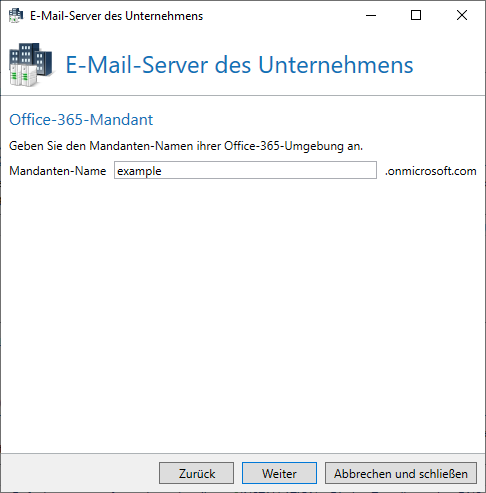Image resolution: width=486 pixels, height=493 pixels.
Task: Minimize the E-Mail-Server dialog window
Action: click(371, 15)
